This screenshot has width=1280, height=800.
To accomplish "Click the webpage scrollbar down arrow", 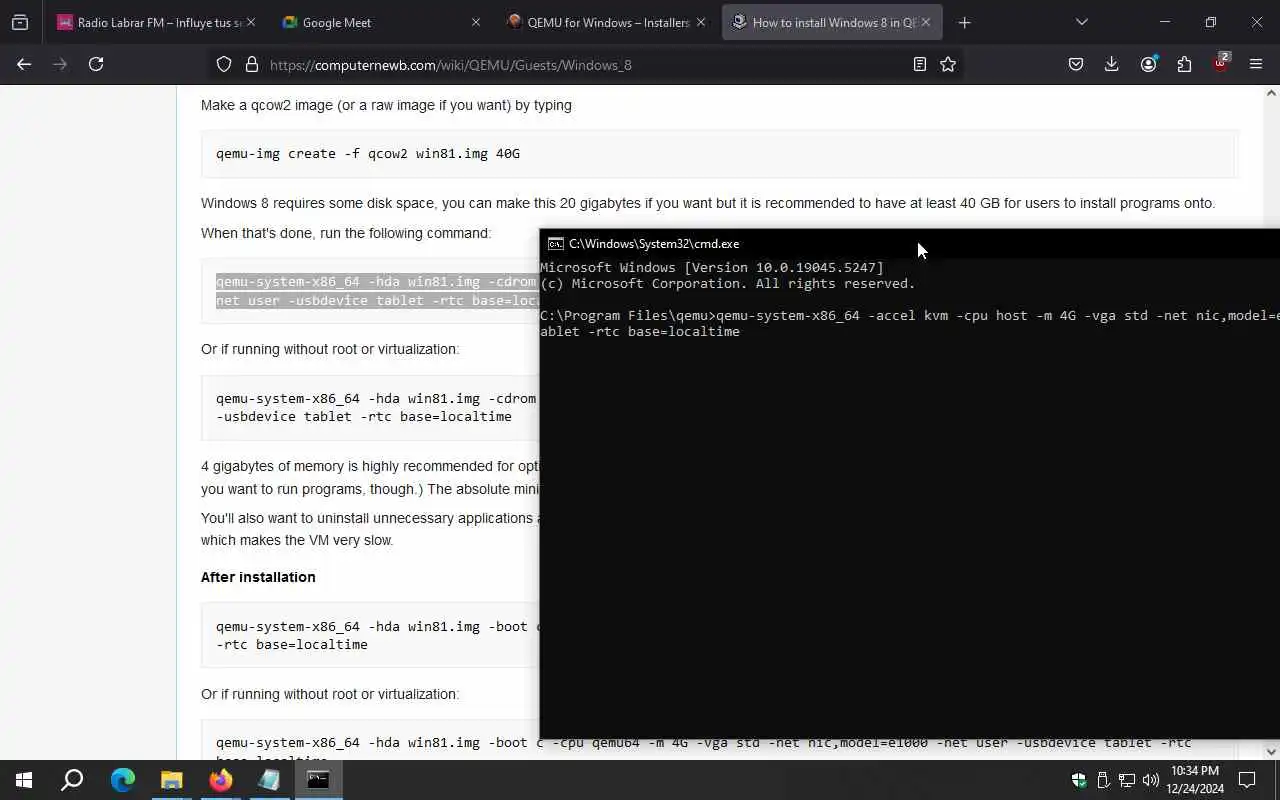I will (x=1271, y=751).
